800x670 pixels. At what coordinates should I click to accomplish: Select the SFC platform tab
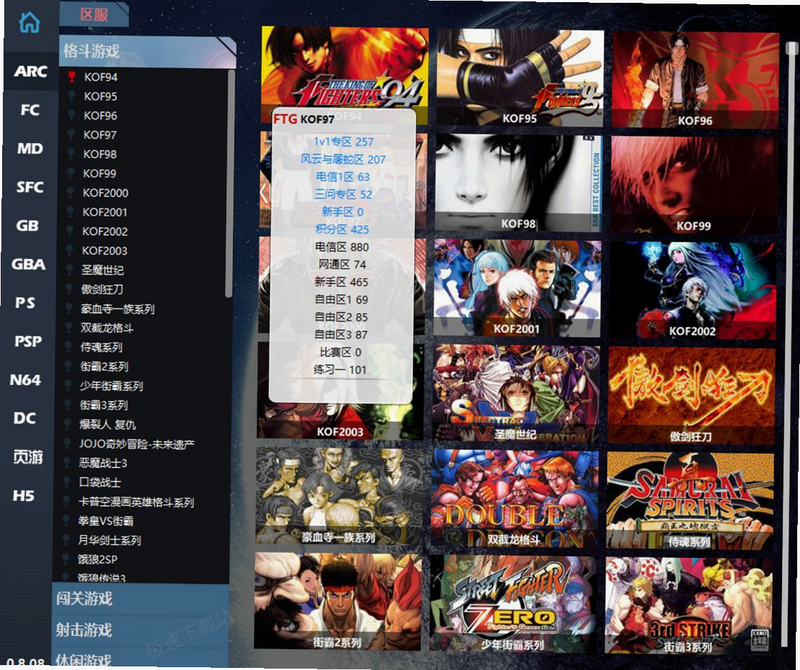(30, 187)
